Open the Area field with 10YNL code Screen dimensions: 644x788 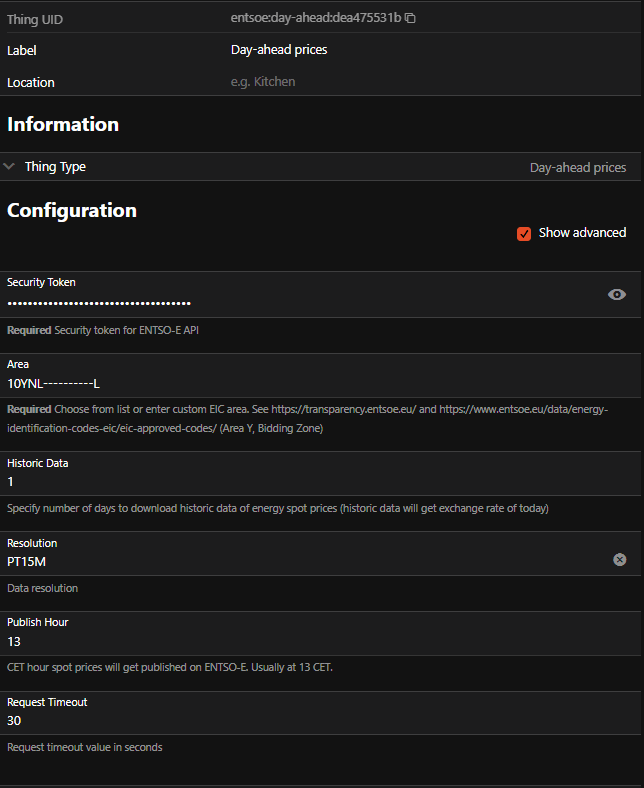tap(300, 383)
